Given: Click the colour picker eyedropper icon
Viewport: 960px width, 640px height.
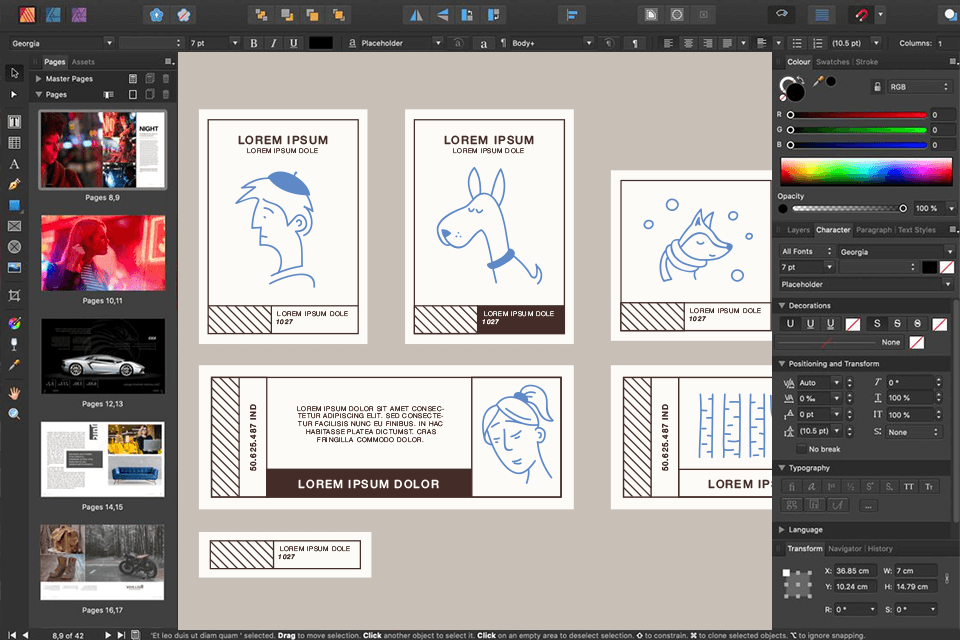Looking at the screenshot, I should click(x=819, y=82).
